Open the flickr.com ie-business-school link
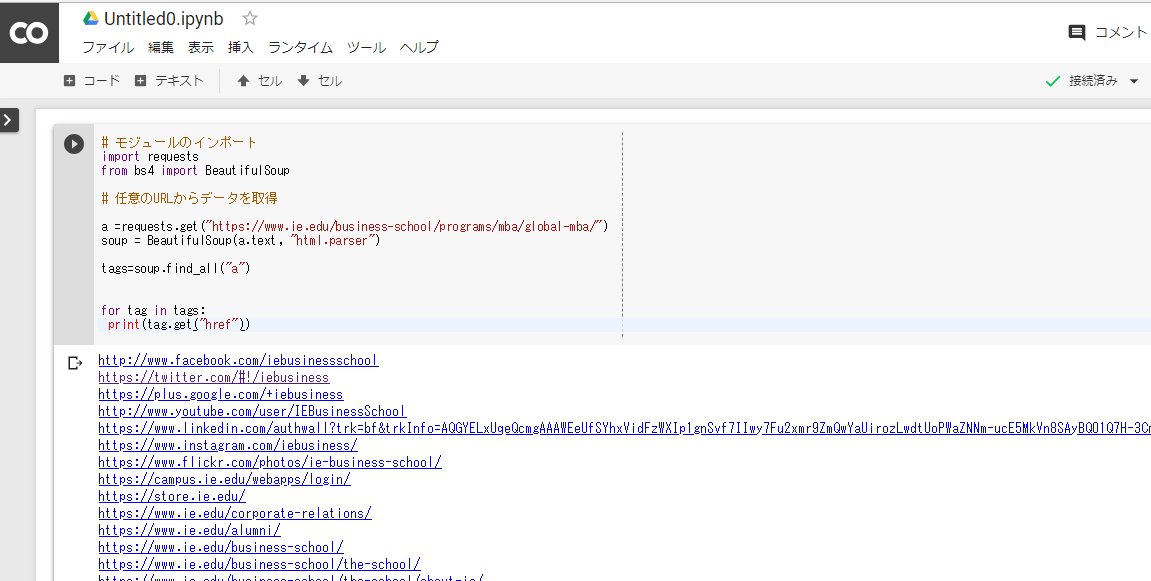1151x581 pixels. click(x=269, y=462)
